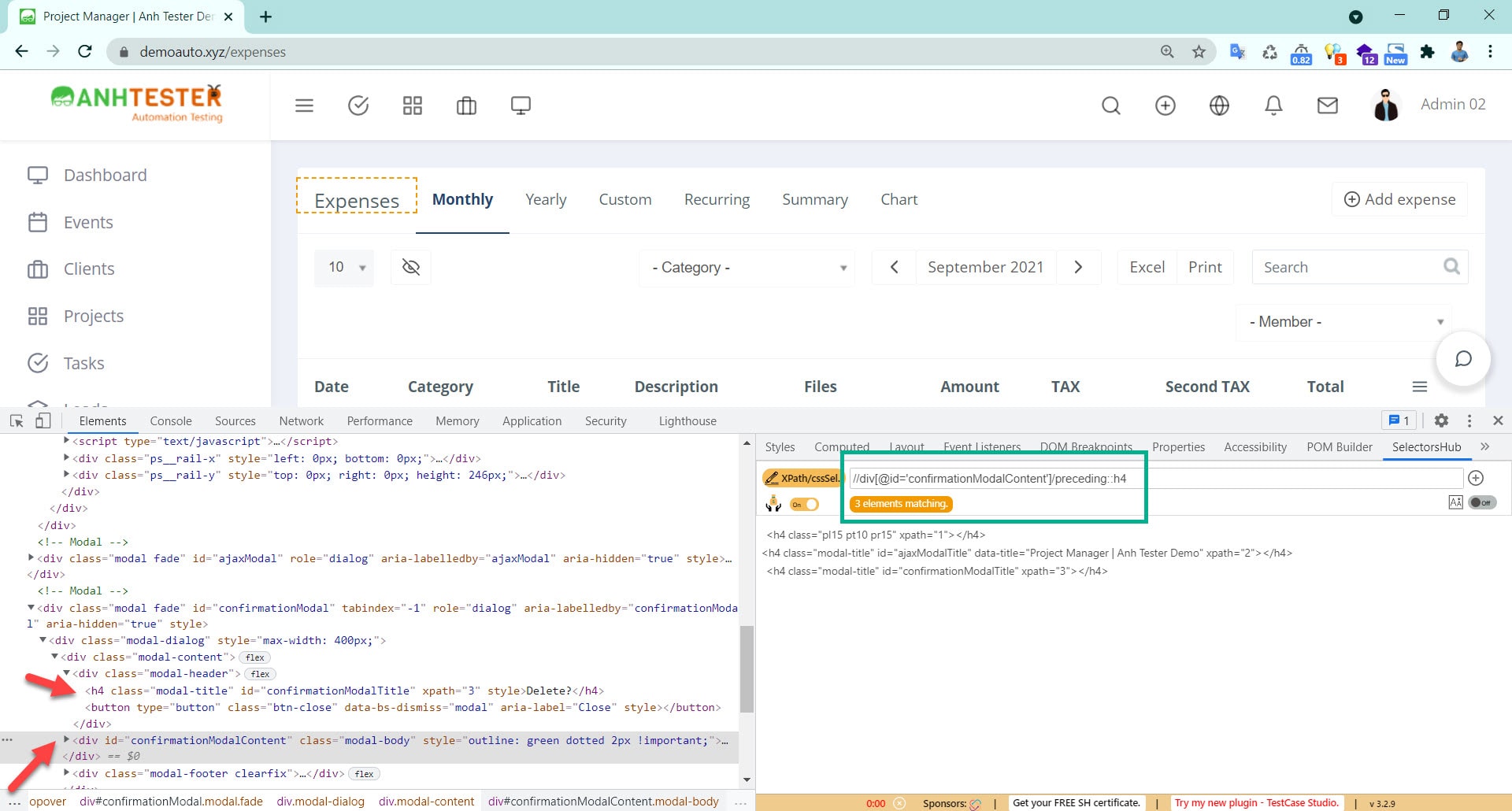The image size is (1512, 811).
Task: Click the Try my new plugin TestCase Studio link
Action: tap(1256, 803)
